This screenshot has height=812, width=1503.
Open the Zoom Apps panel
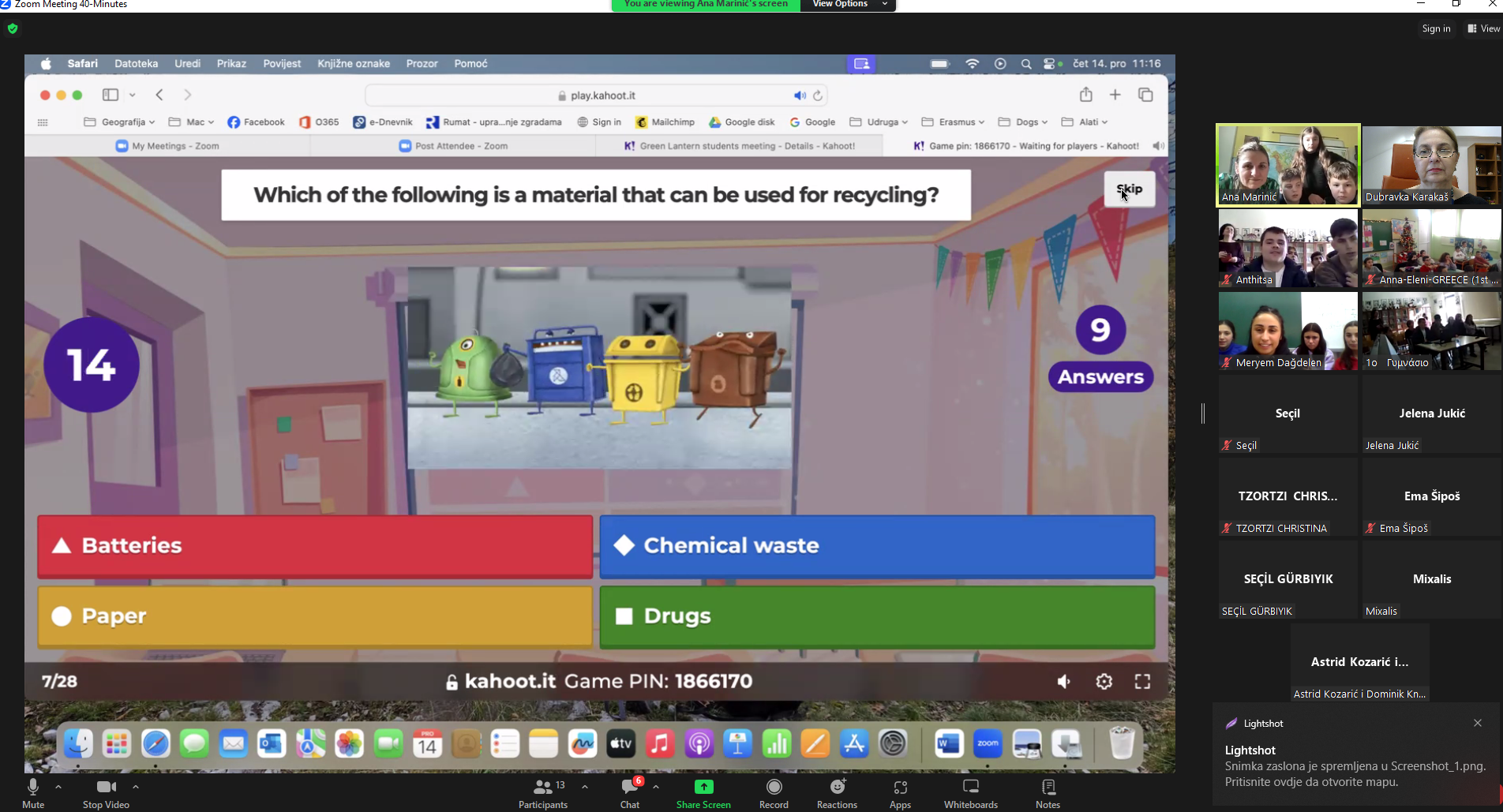coord(900,793)
